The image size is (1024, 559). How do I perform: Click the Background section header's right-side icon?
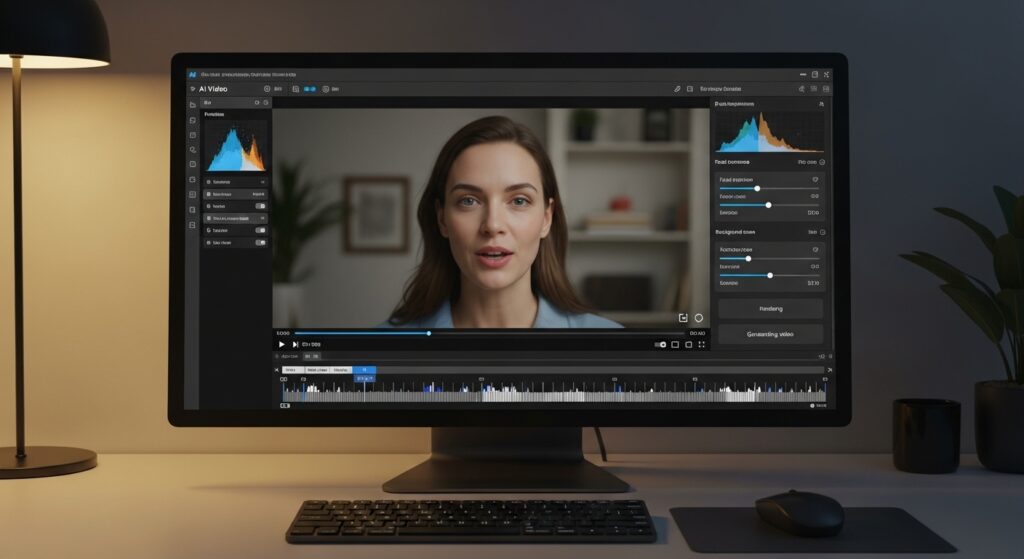pos(822,232)
